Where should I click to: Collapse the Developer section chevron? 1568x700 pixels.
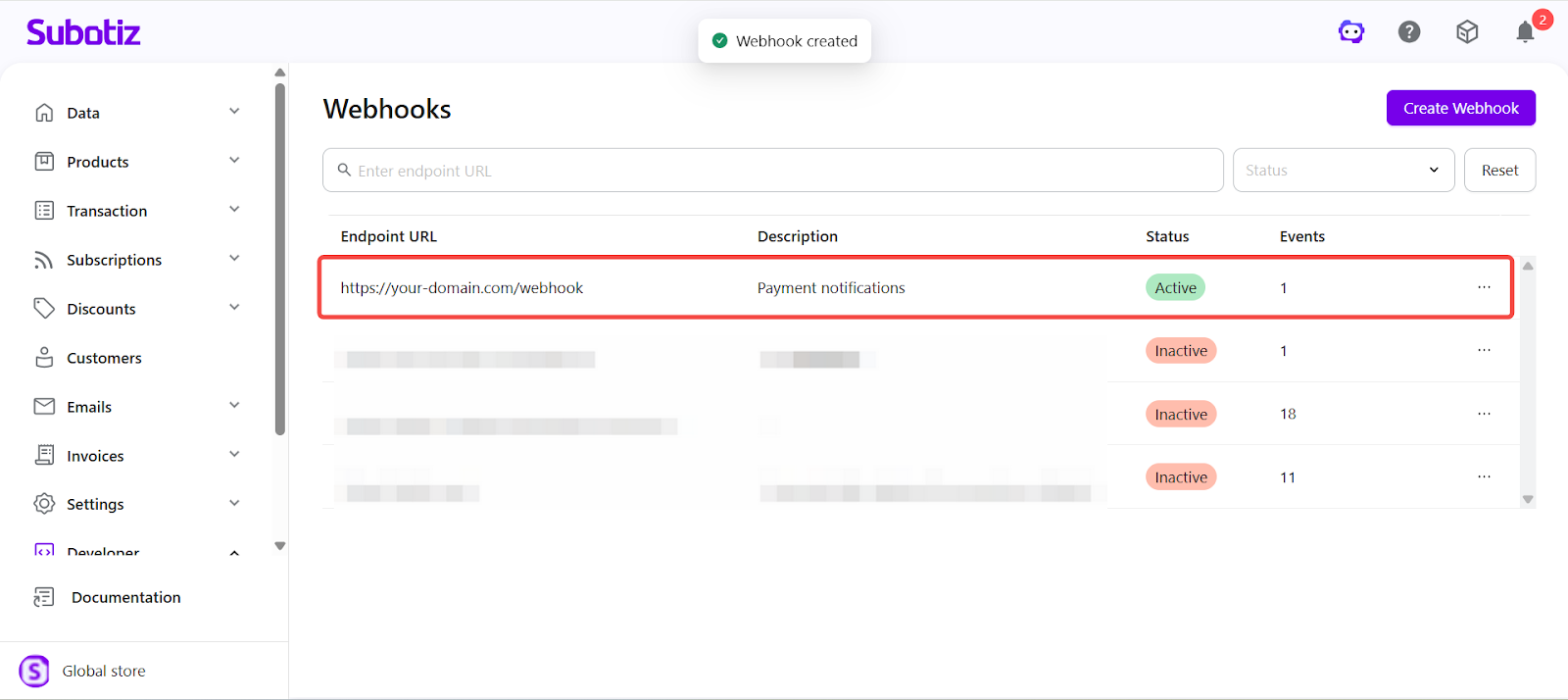coord(234,553)
